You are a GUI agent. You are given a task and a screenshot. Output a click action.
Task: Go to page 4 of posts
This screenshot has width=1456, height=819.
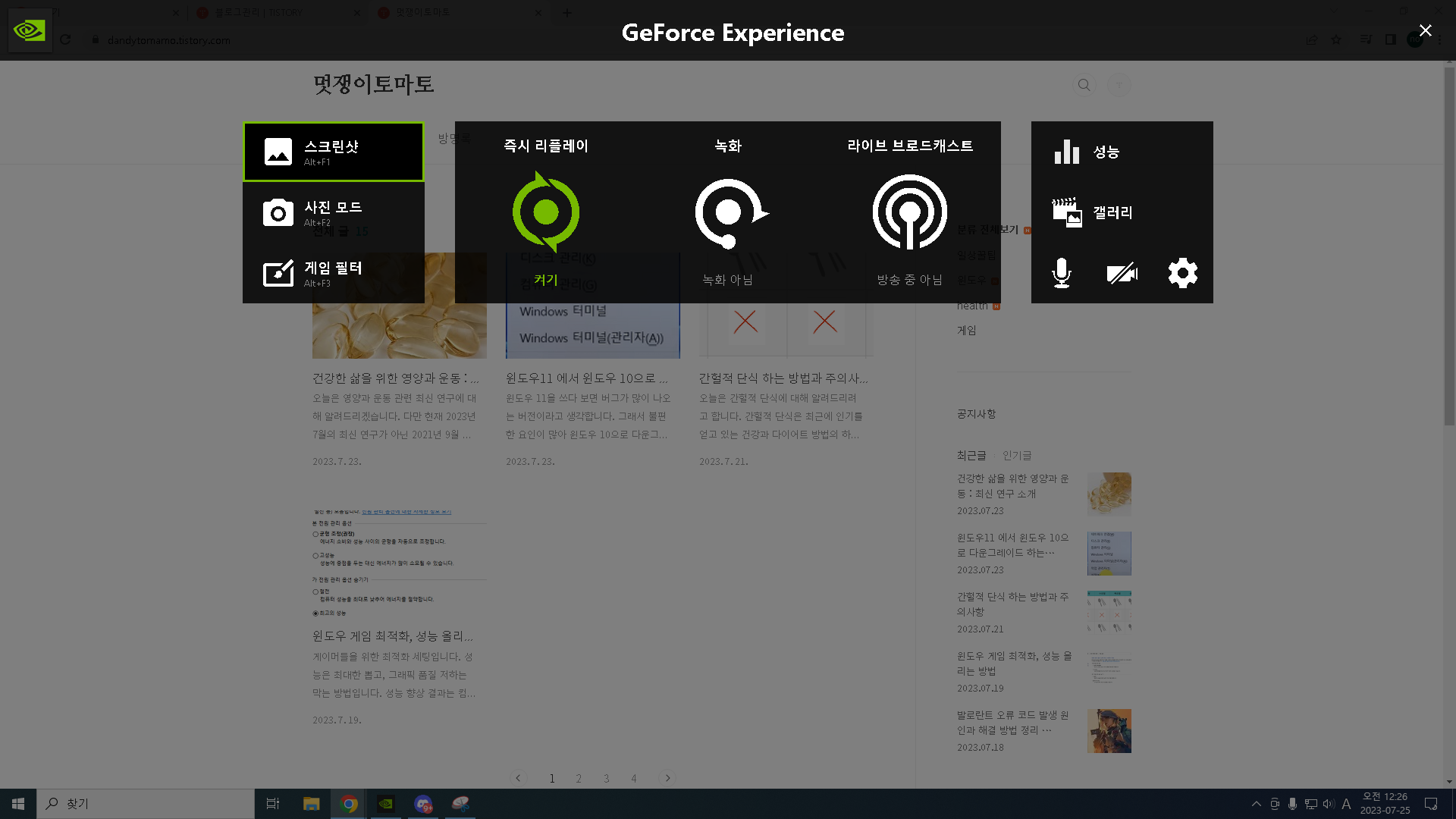(x=634, y=778)
